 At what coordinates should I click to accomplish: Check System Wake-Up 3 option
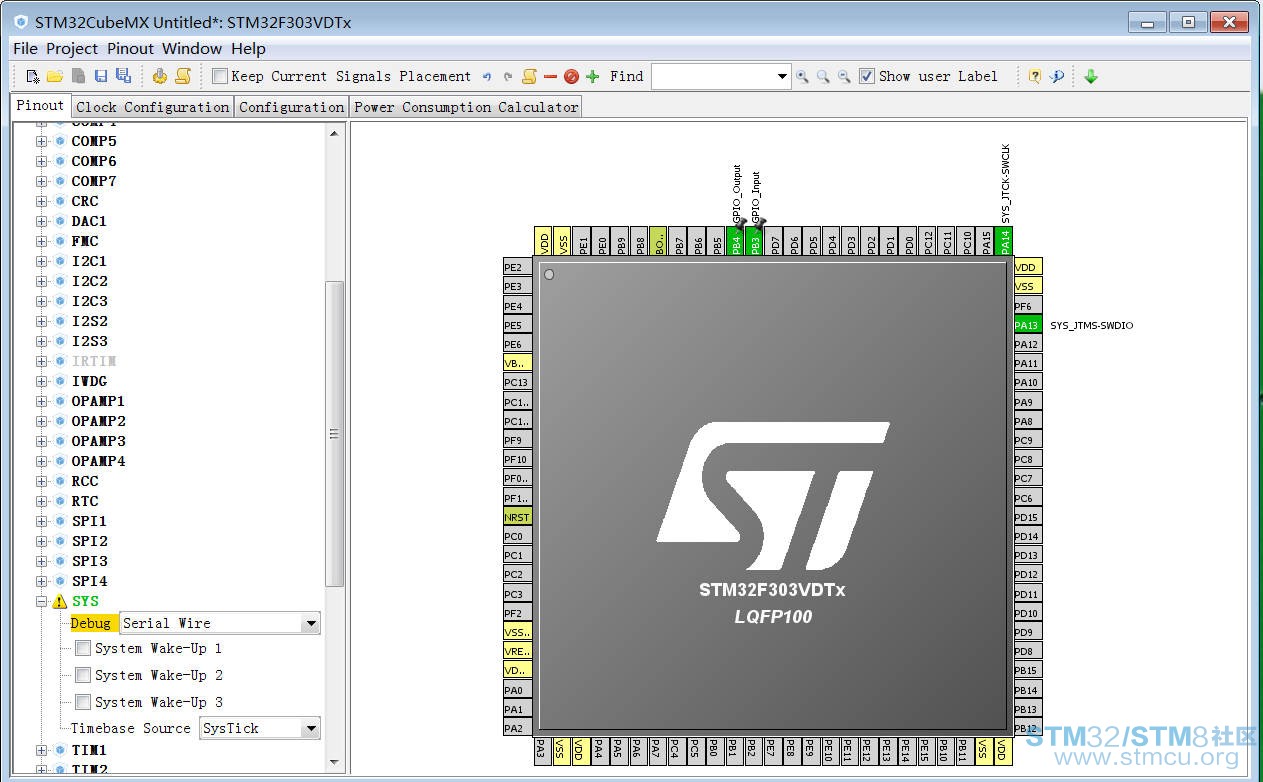[83, 702]
